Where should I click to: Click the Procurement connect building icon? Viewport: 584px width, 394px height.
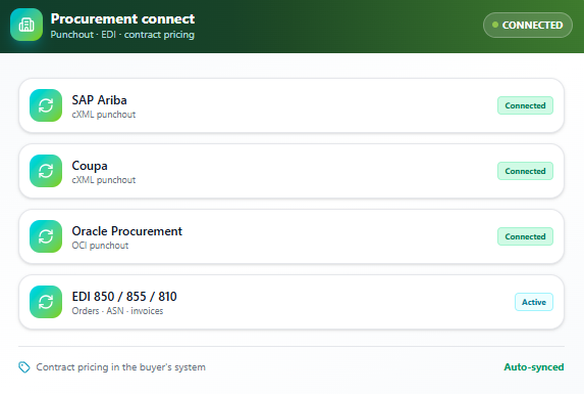(26, 25)
